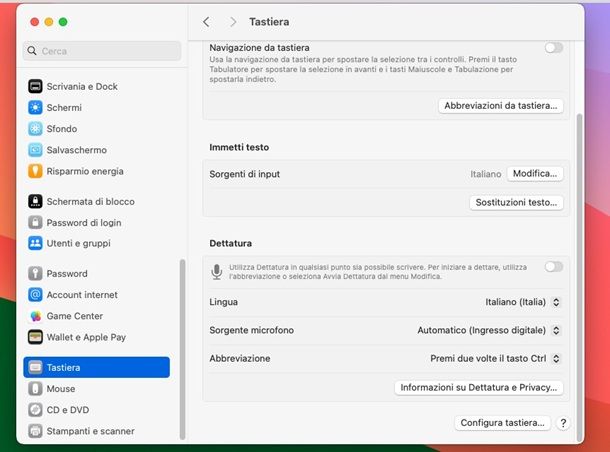Click Modifica… next to Sorgenti di input
This screenshot has width=610, height=452.
(x=535, y=174)
